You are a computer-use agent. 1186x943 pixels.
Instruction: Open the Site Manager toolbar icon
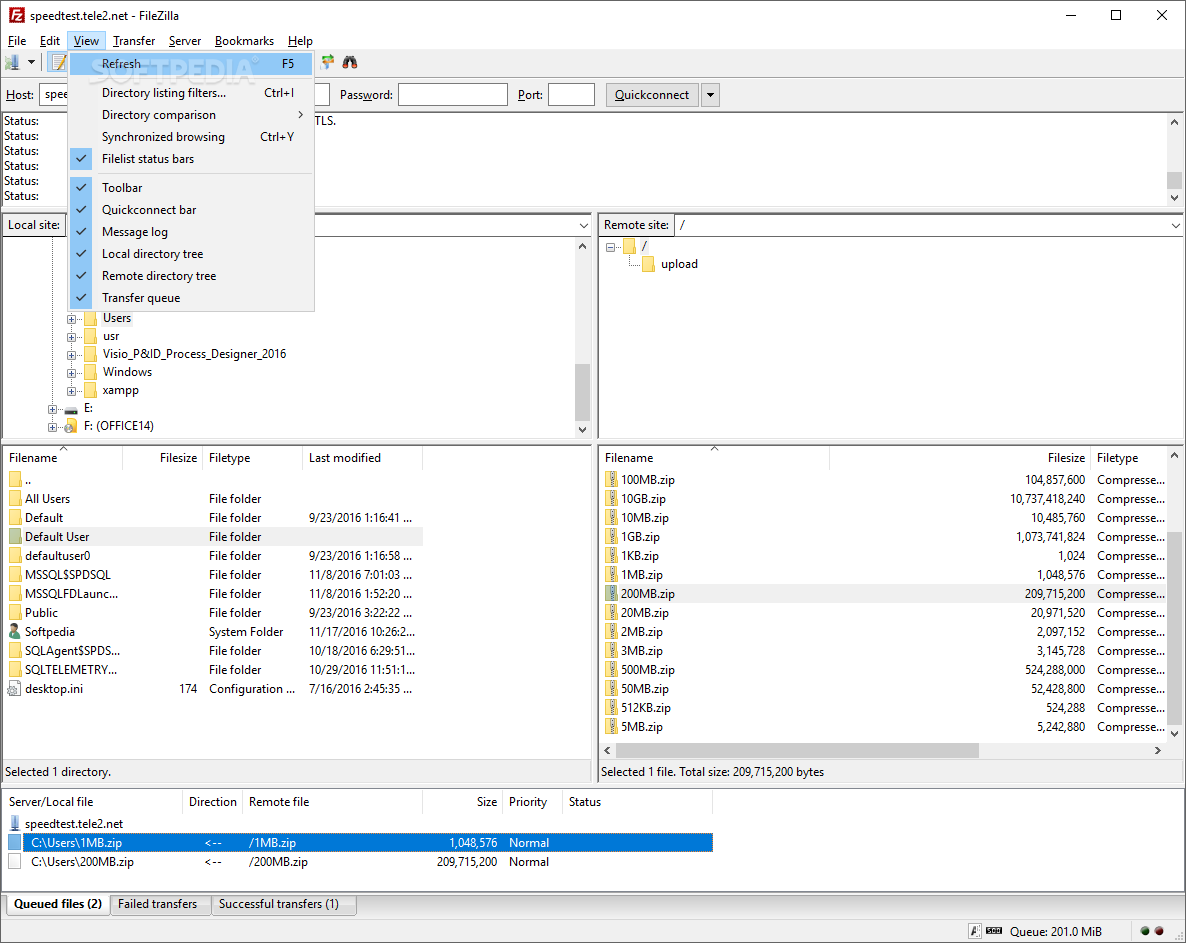click(12, 63)
